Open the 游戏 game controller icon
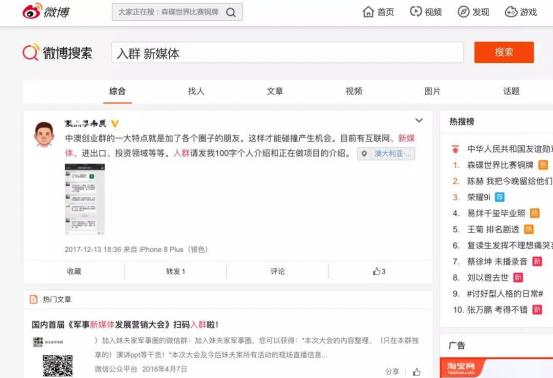The image size is (553, 378). 511,12
